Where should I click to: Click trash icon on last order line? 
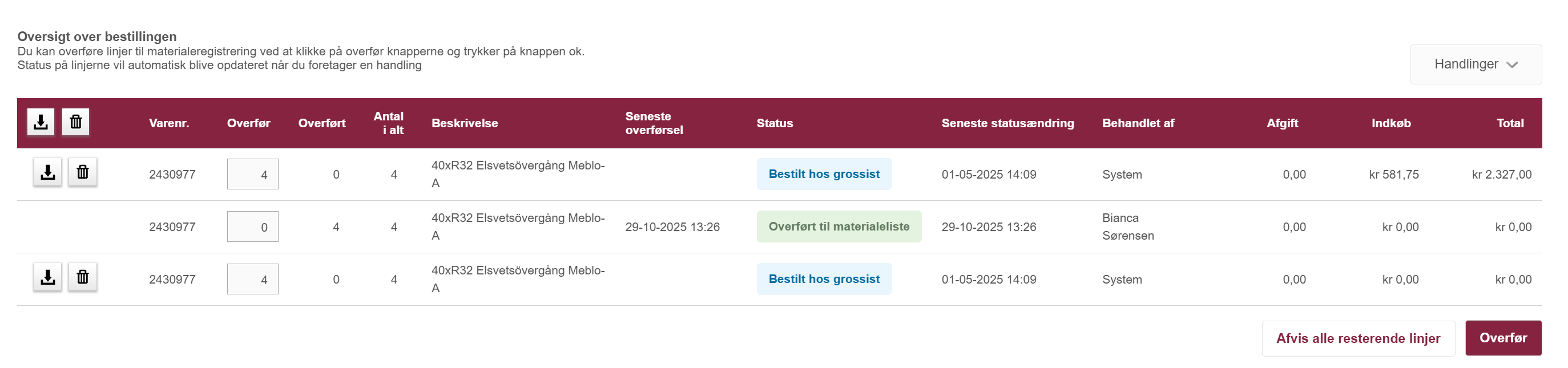[x=83, y=278]
